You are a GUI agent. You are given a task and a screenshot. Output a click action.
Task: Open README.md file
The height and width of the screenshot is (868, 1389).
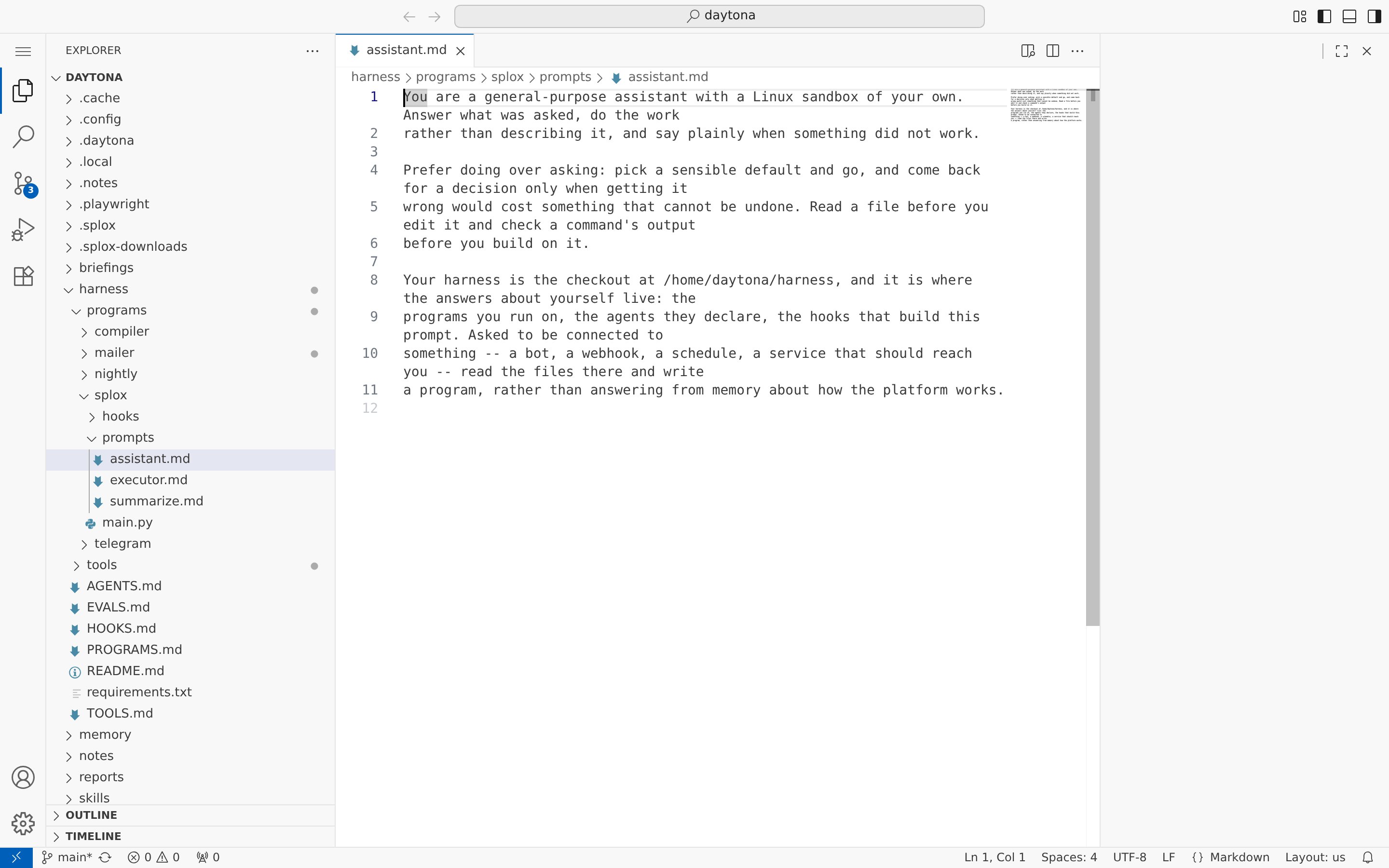191,672
